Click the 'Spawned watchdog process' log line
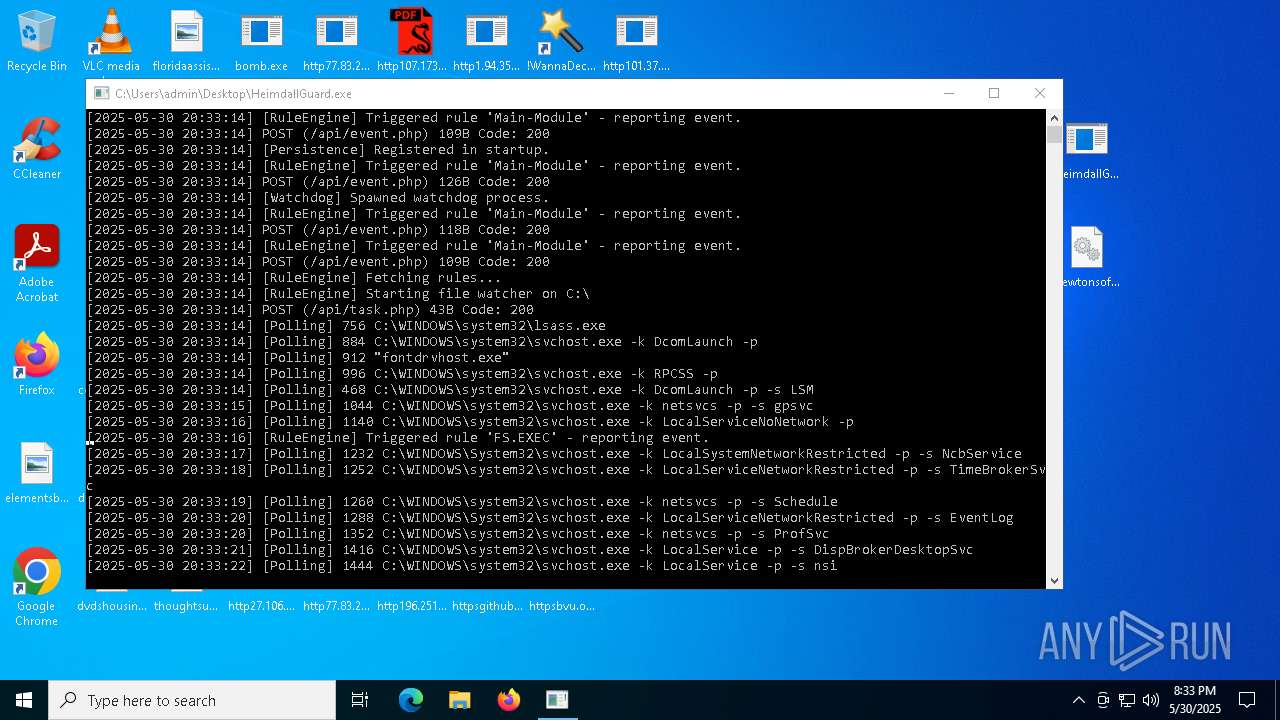 pyautogui.click(x=318, y=198)
